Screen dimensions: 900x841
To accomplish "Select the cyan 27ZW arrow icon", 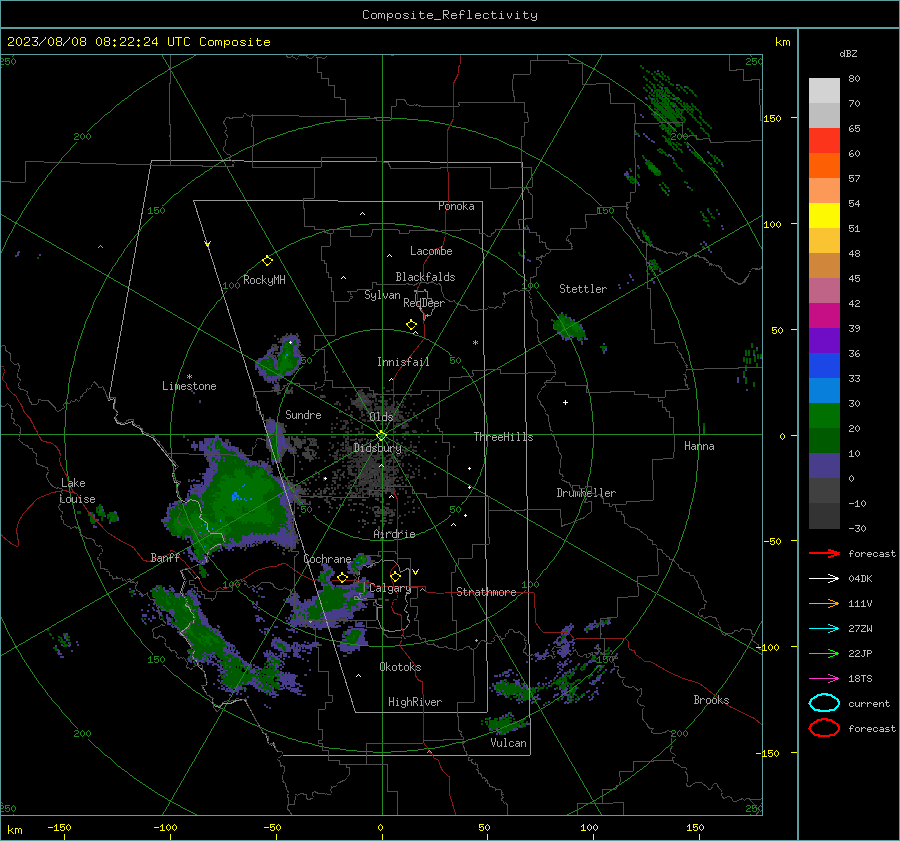I will click(824, 629).
